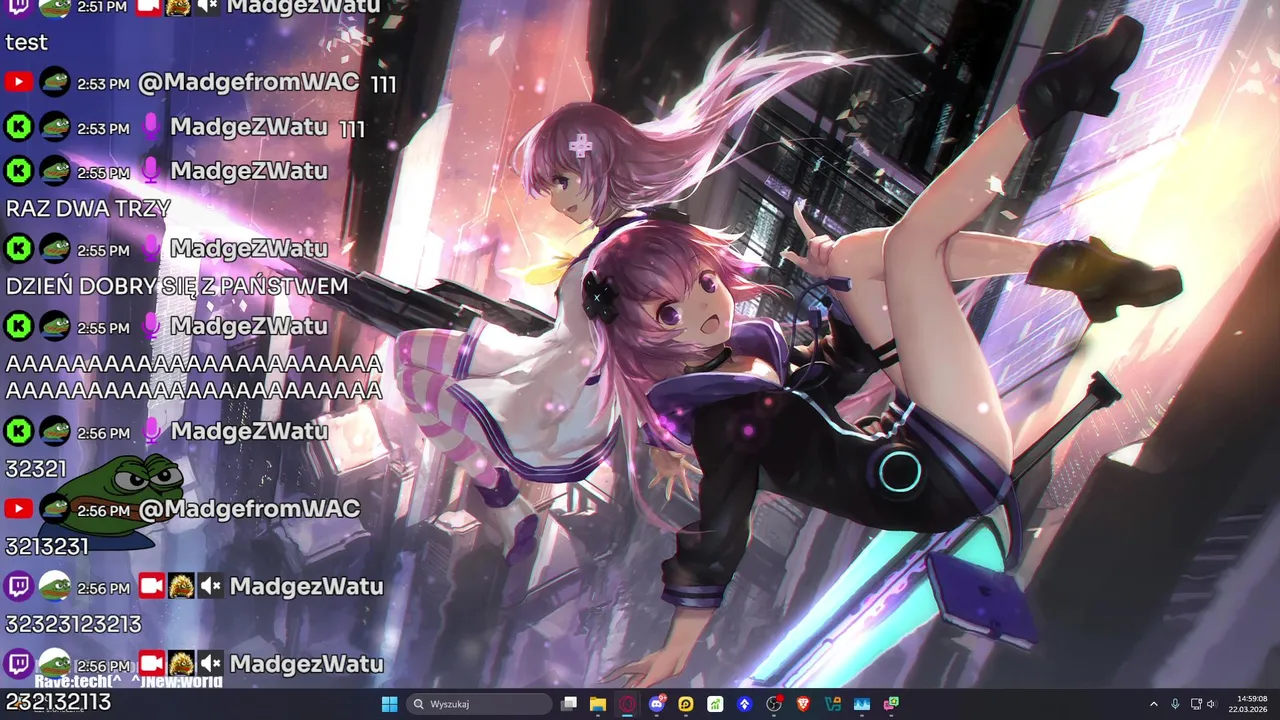Click Kick icon on row above the AAAA message
The width and height of the screenshot is (1280, 720).
[18, 326]
